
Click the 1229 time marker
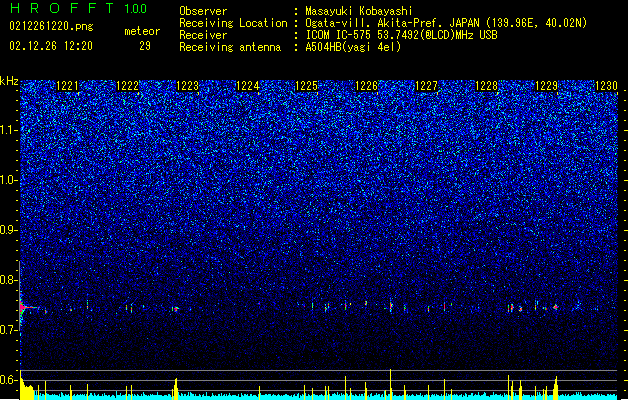[x=546, y=86]
